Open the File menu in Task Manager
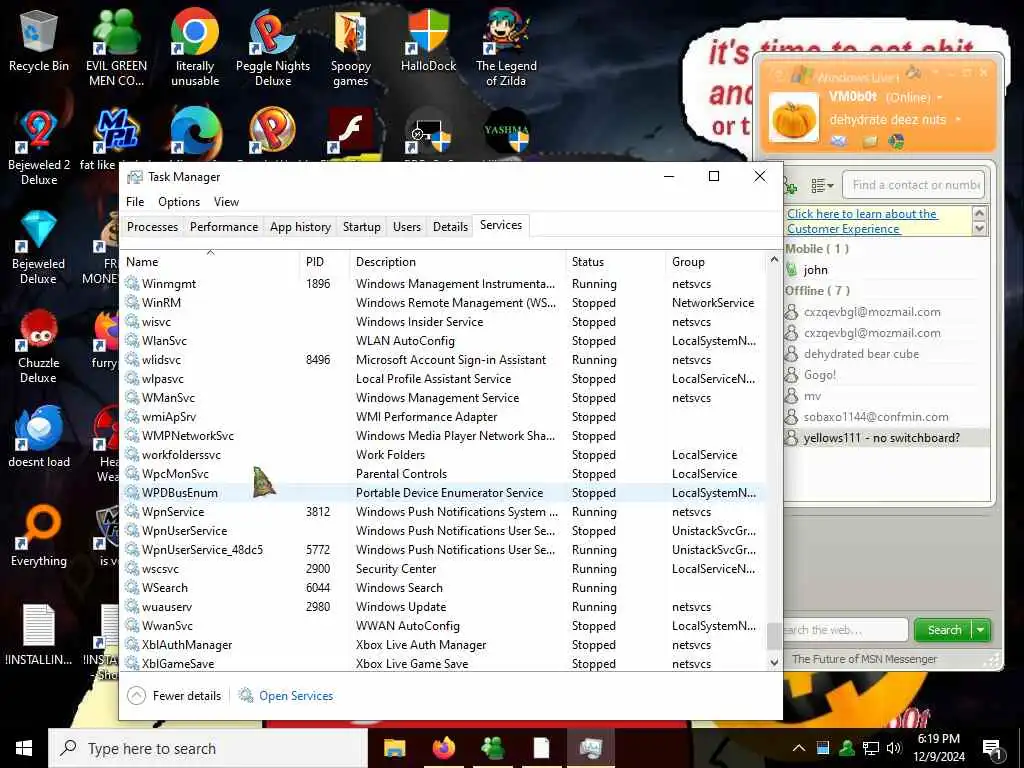This screenshot has width=1024, height=768. tap(135, 202)
